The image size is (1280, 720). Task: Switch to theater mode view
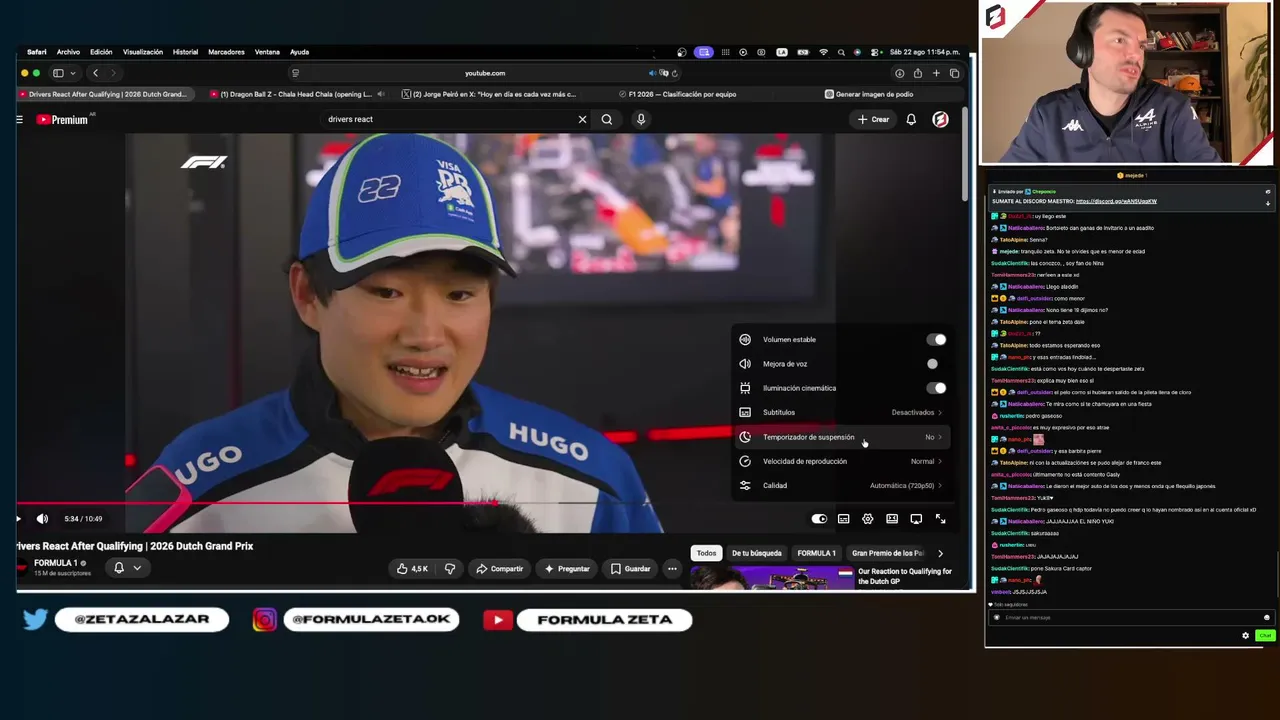892,519
